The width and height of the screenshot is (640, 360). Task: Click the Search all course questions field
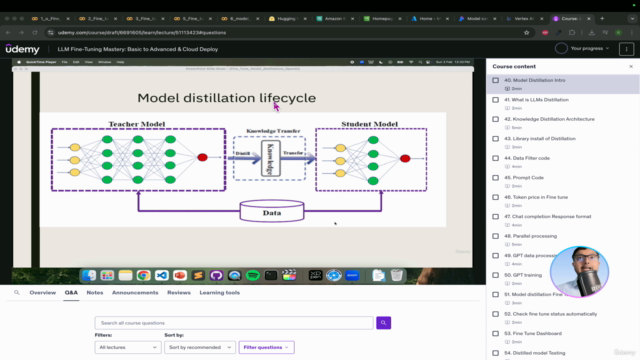pos(234,323)
